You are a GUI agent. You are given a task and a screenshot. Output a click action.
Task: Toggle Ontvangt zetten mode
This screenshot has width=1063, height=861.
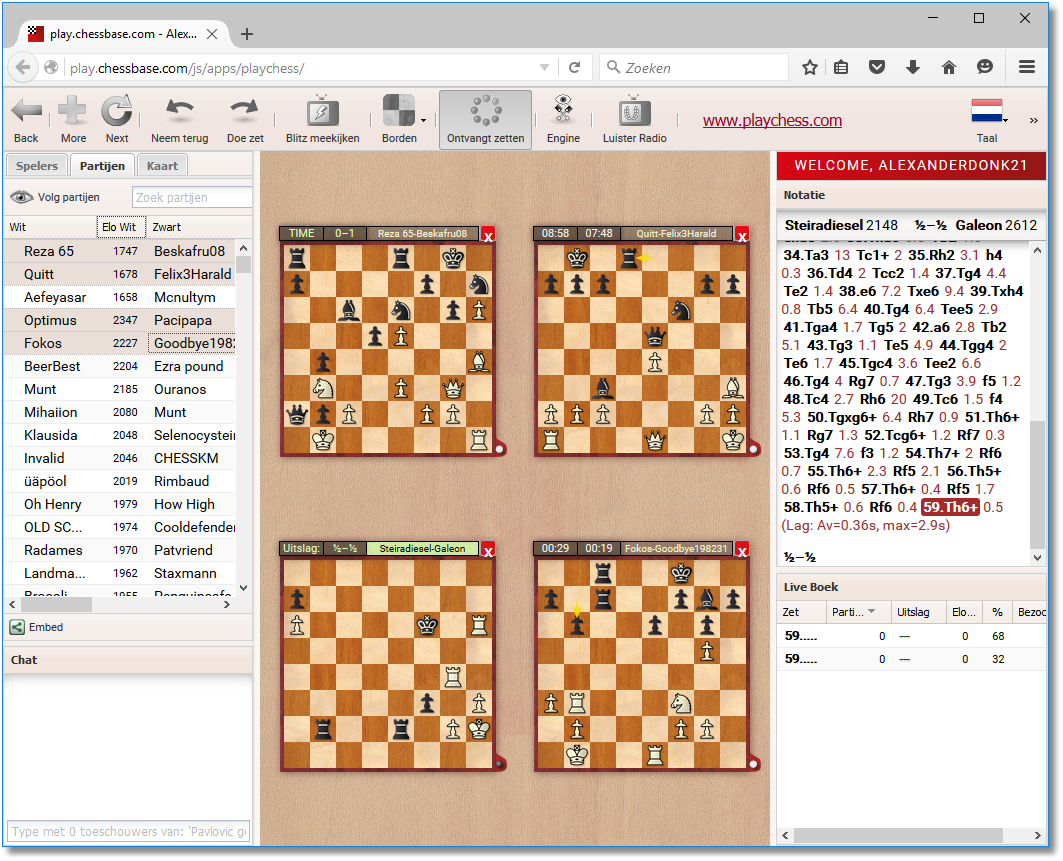485,113
